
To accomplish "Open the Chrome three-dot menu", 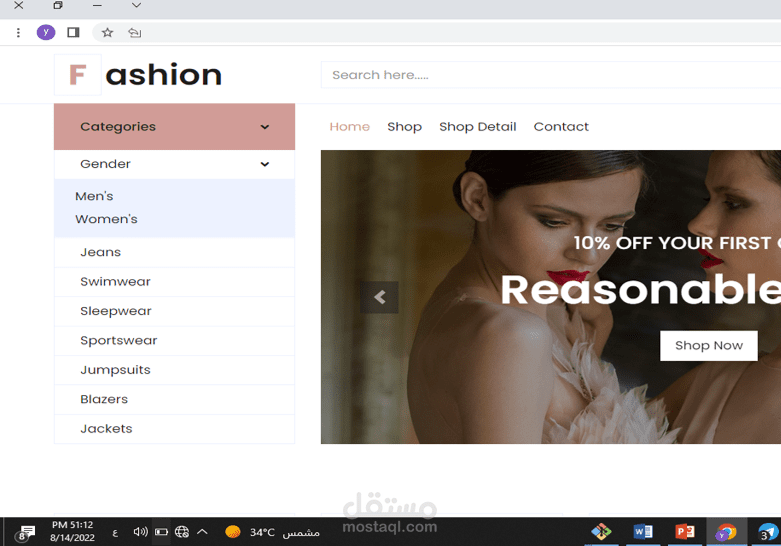I will [18, 33].
